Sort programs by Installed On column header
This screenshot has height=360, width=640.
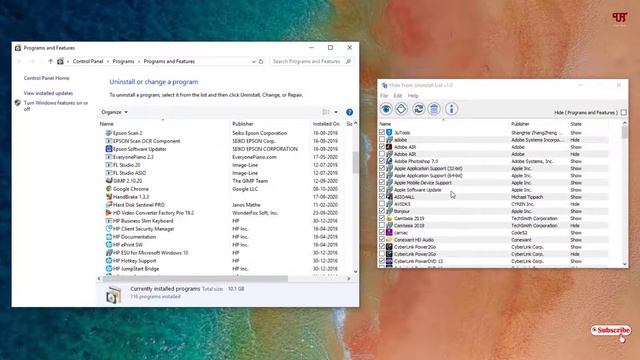coord(327,124)
